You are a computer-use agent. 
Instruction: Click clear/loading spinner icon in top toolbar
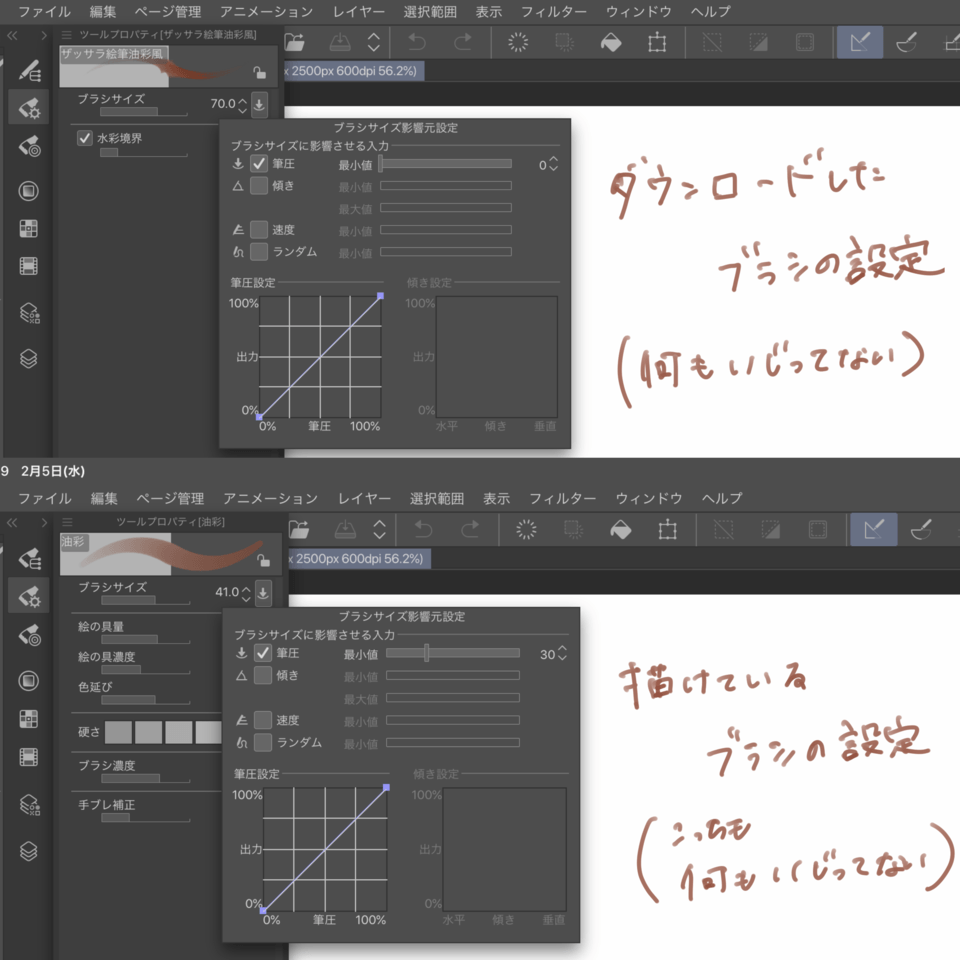tap(518, 42)
